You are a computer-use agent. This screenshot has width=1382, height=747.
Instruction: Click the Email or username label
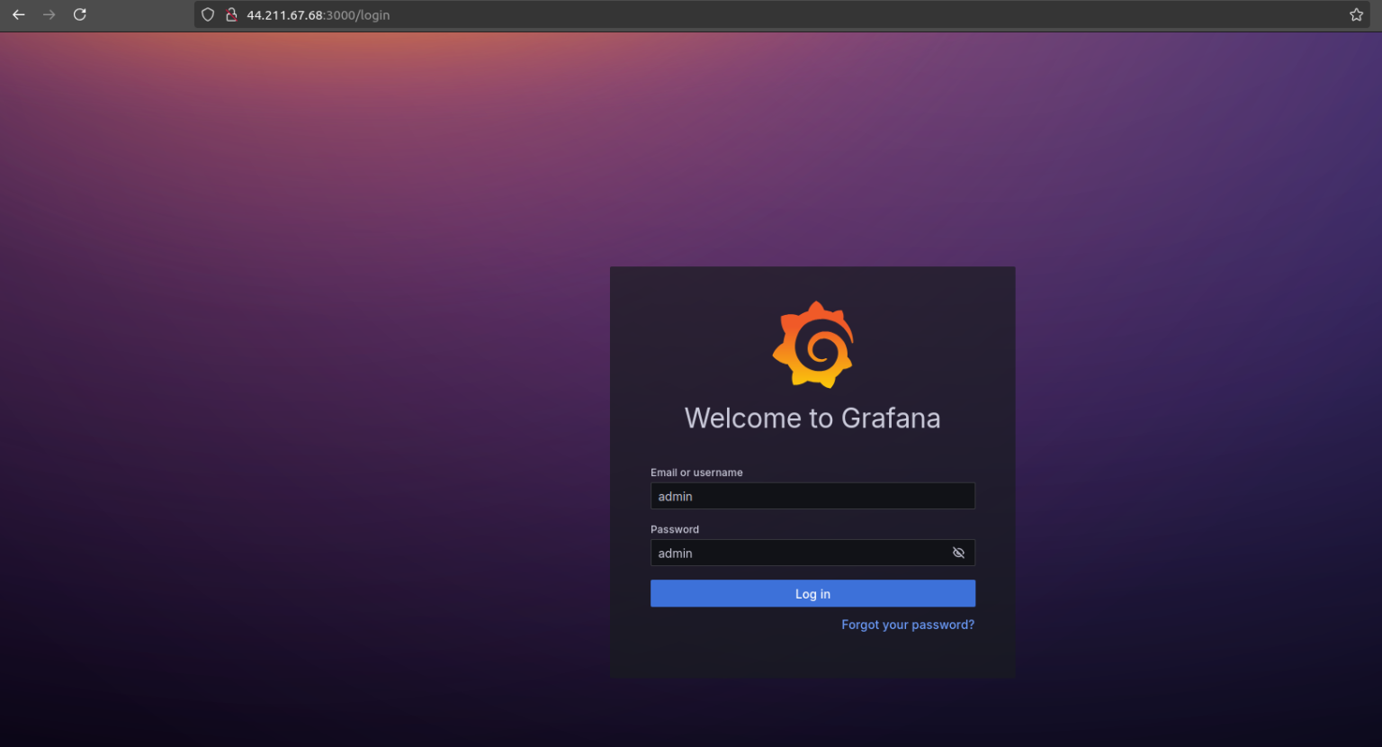(696, 472)
